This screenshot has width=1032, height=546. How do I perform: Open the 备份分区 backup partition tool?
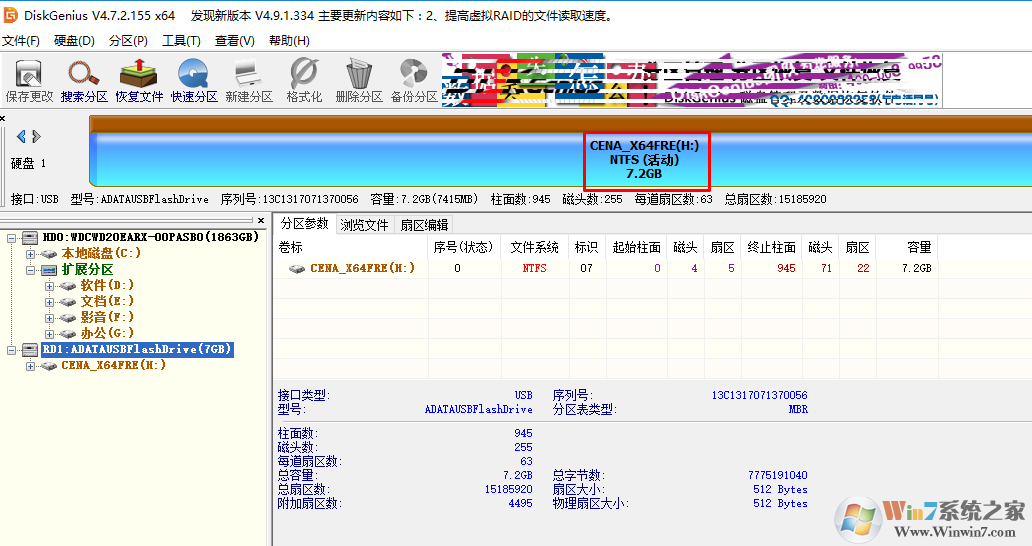coord(414,81)
